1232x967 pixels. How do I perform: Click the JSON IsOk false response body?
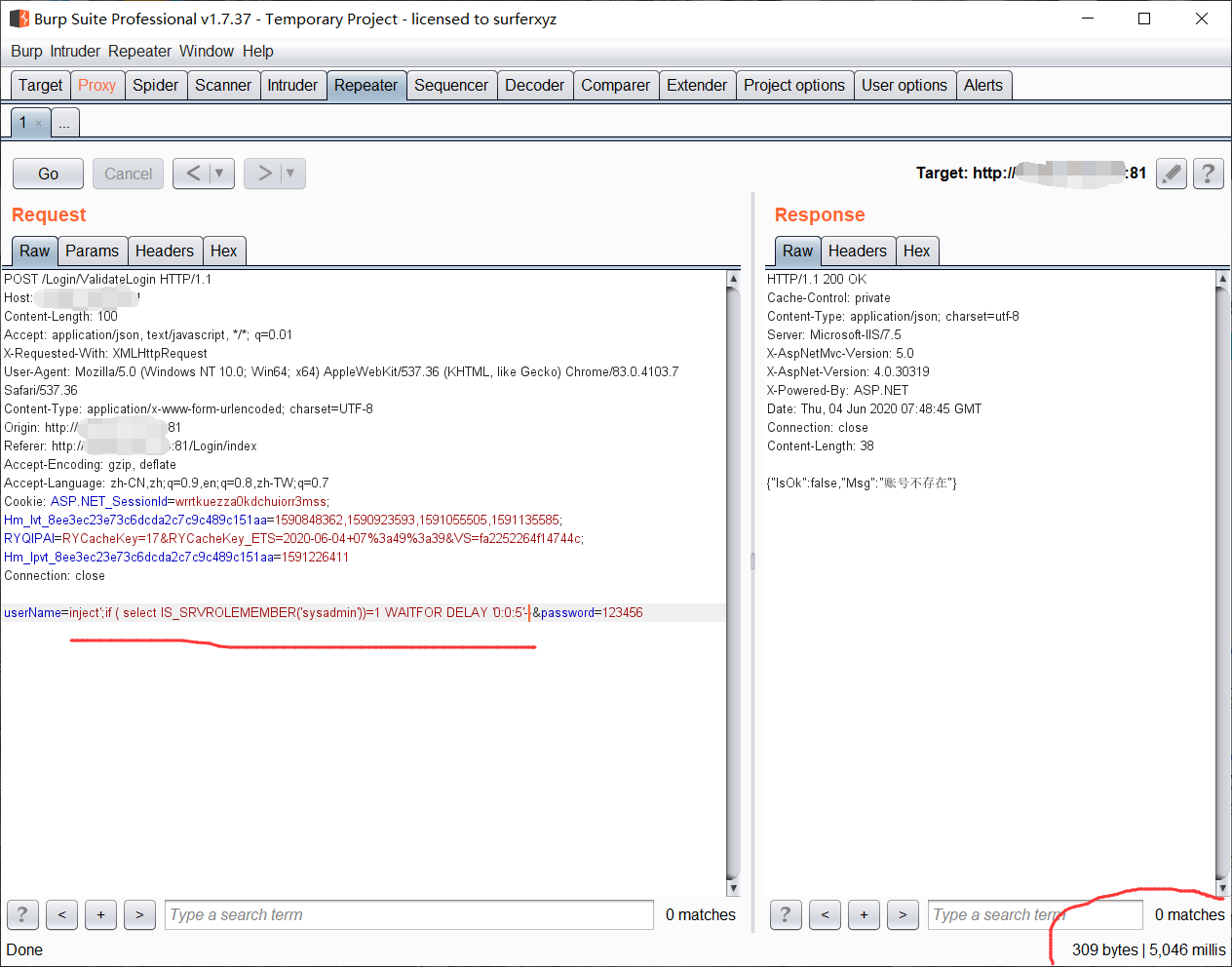(862, 483)
